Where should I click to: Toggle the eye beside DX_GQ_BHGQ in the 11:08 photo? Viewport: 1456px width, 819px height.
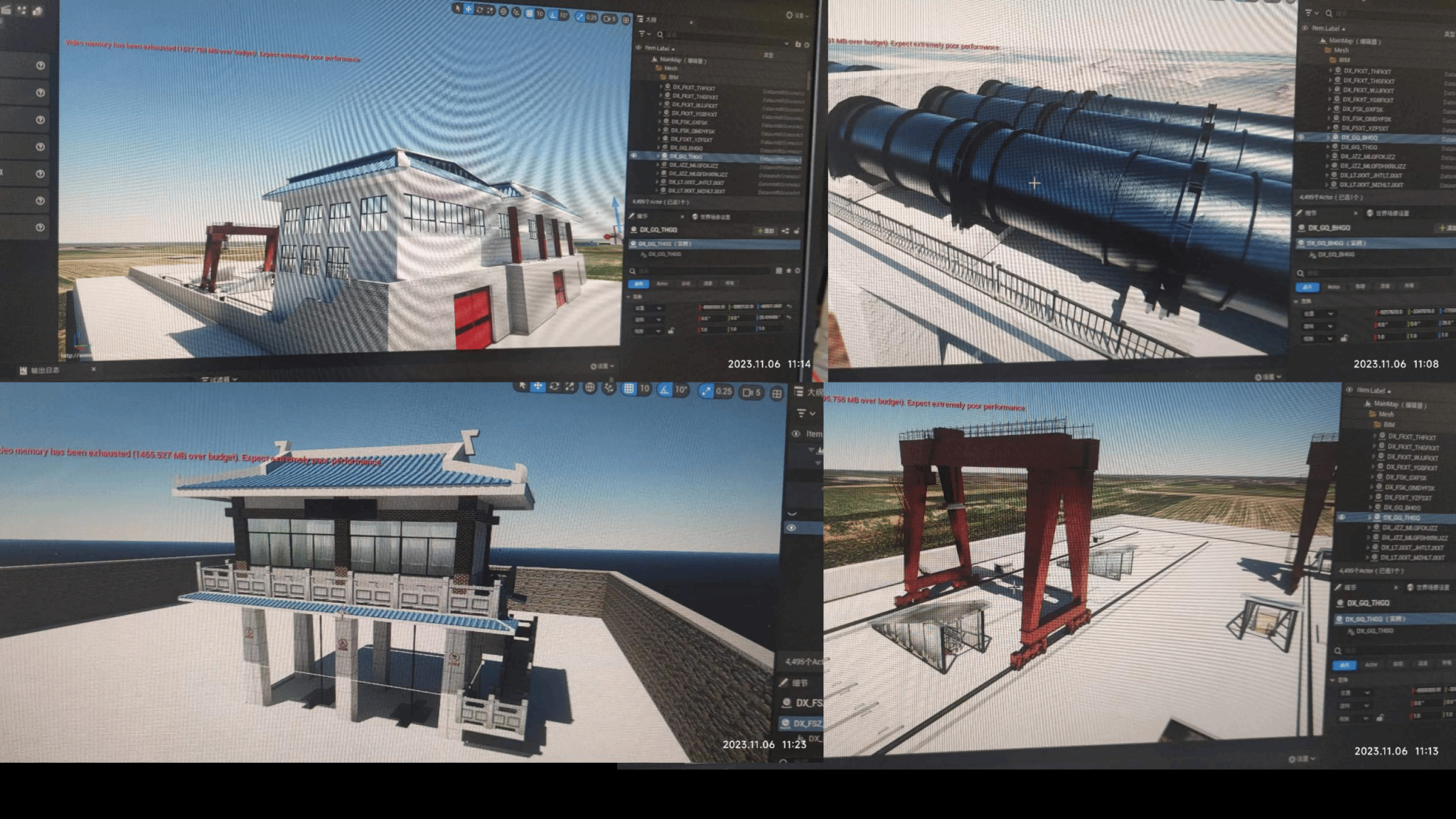(1301, 137)
